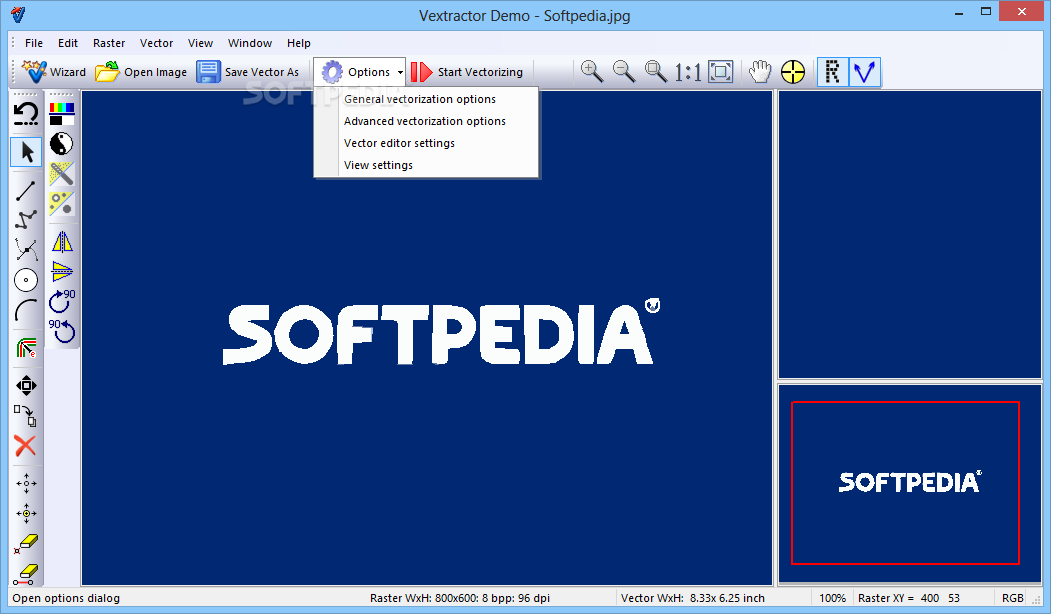1051x614 pixels.
Task: Select the four-arrow move tool
Action: coord(26,385)
